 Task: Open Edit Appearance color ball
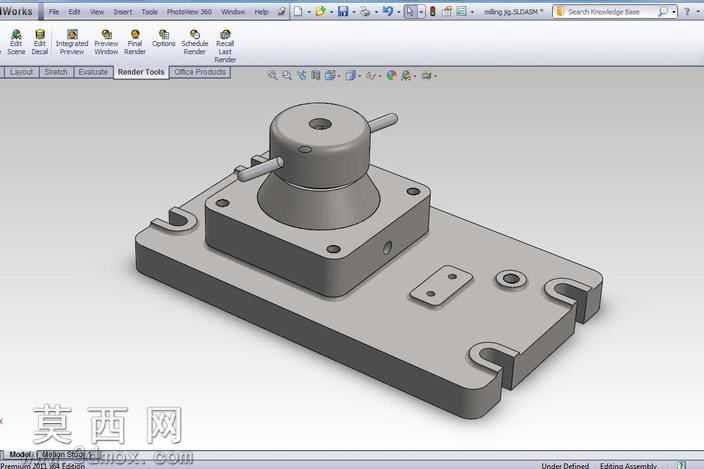click(x=392, y=75)
